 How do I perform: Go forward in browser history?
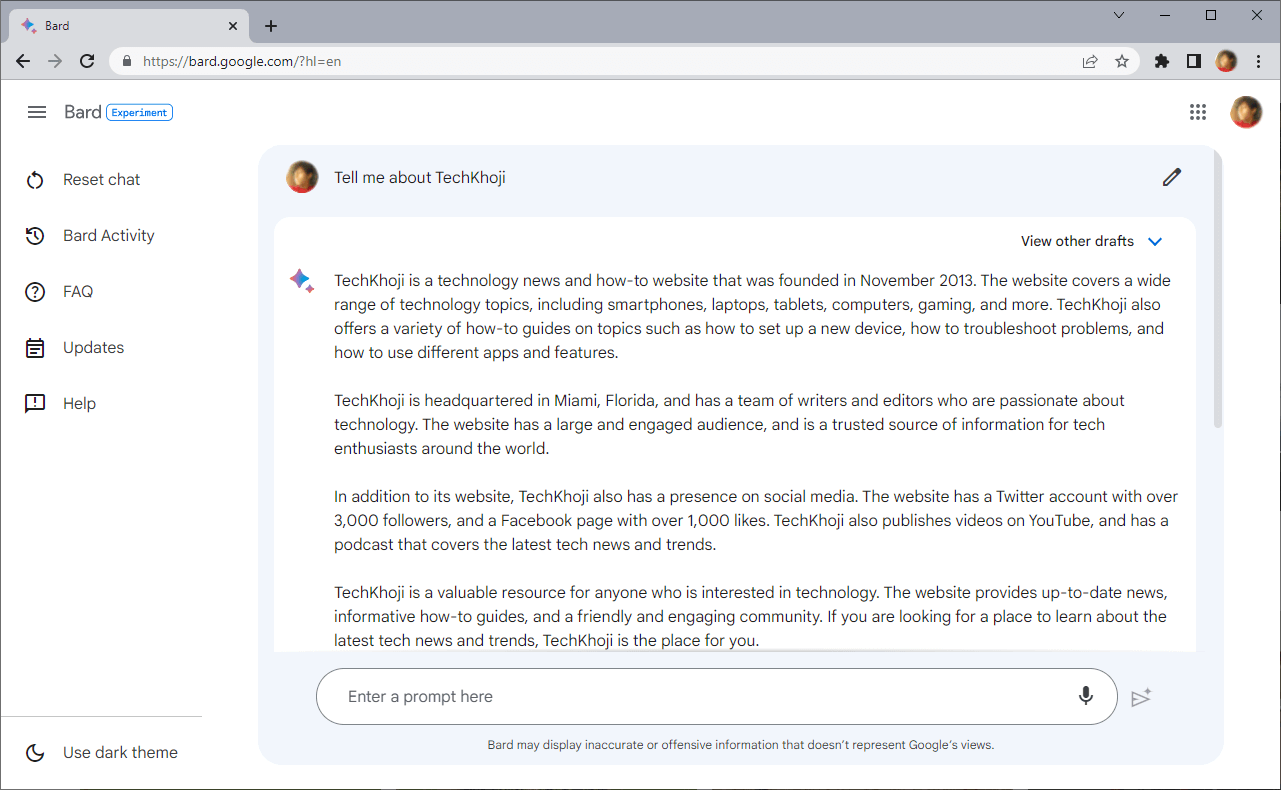pyautogui.click(x=55, y=61)
